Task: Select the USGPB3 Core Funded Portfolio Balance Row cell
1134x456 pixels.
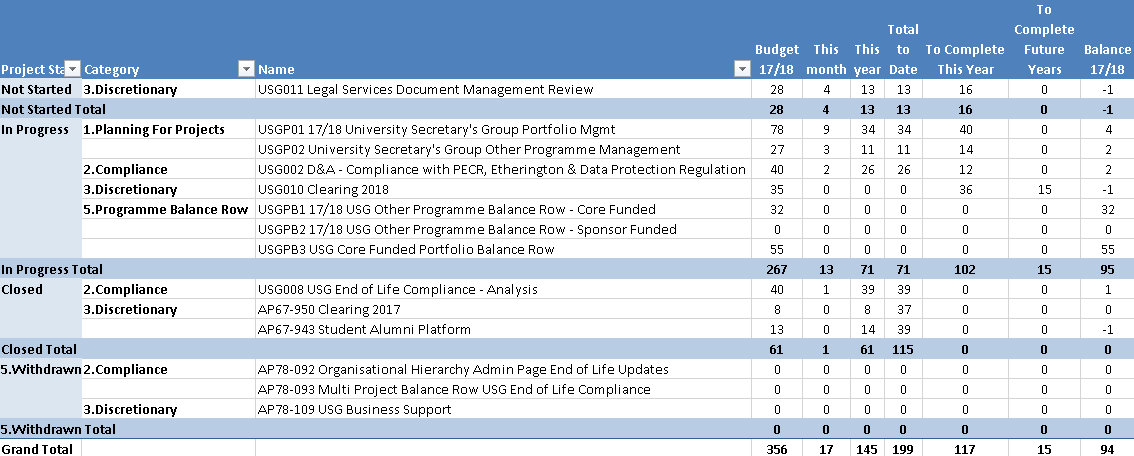Action: click(405, 249)
